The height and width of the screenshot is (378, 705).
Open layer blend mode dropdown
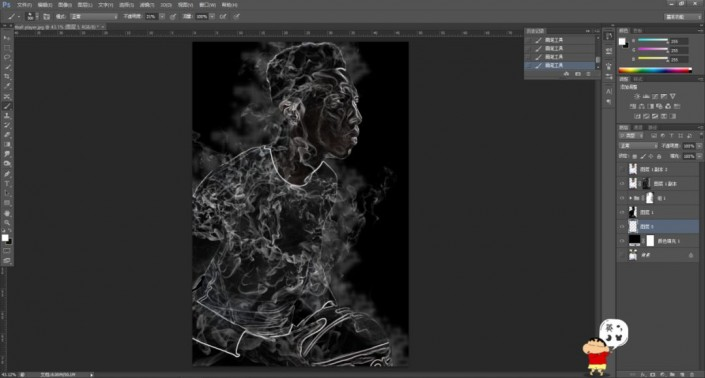[x=638, y=146]
